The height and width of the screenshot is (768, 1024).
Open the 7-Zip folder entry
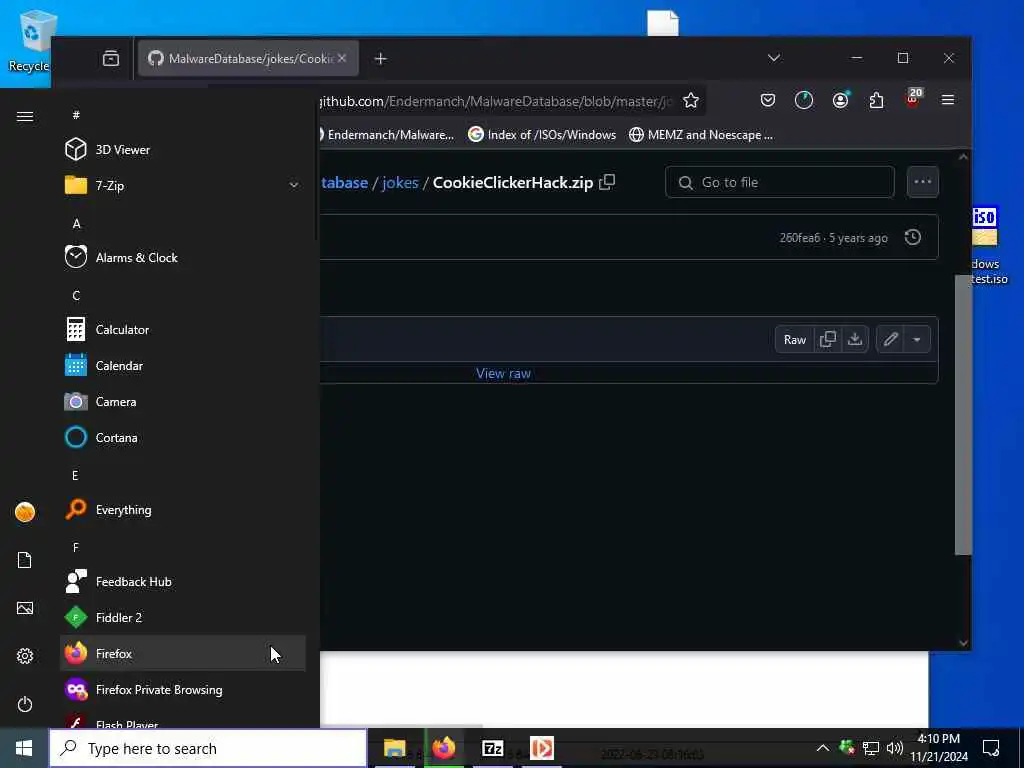pyautogui.click(x=183, y=185)
